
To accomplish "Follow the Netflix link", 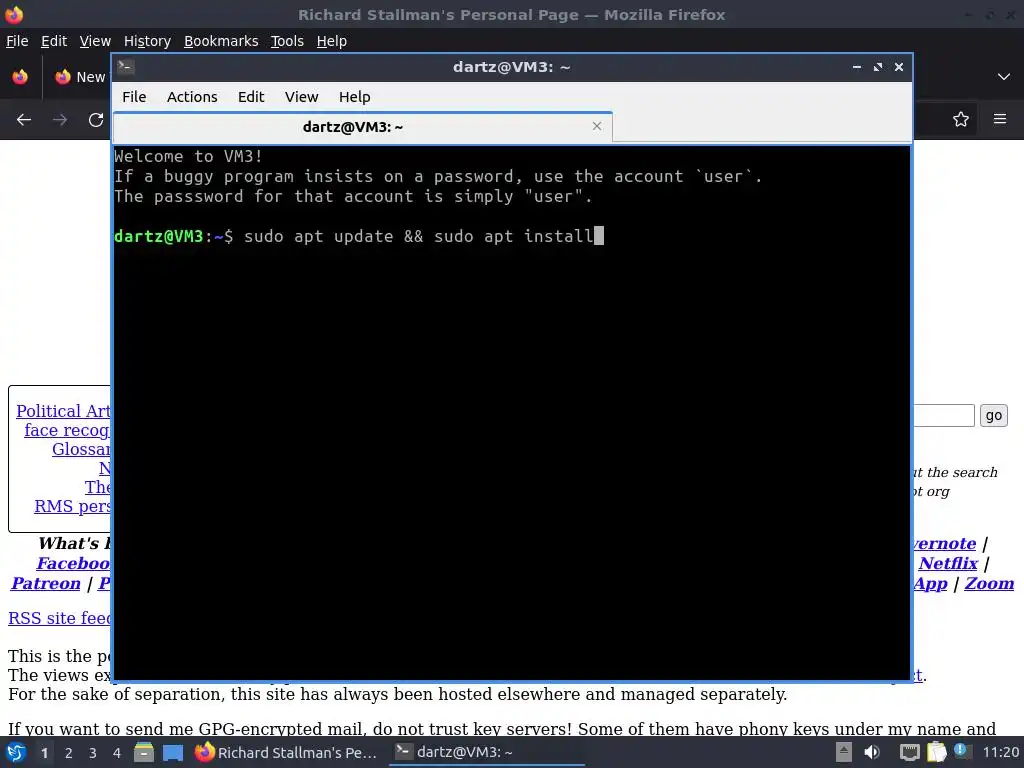I will pyautogui.click(x=948, y=563).
